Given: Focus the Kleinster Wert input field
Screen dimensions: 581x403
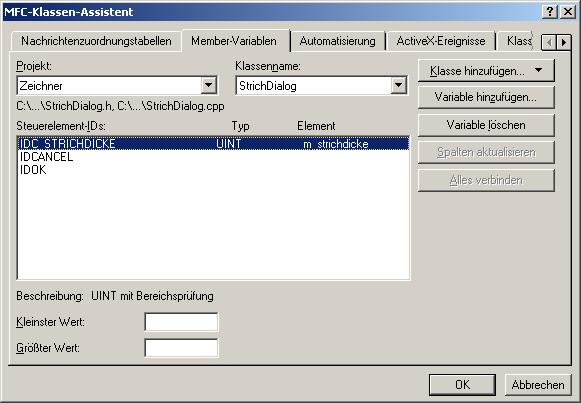Looking at the screenshot, I should (181, 322).
